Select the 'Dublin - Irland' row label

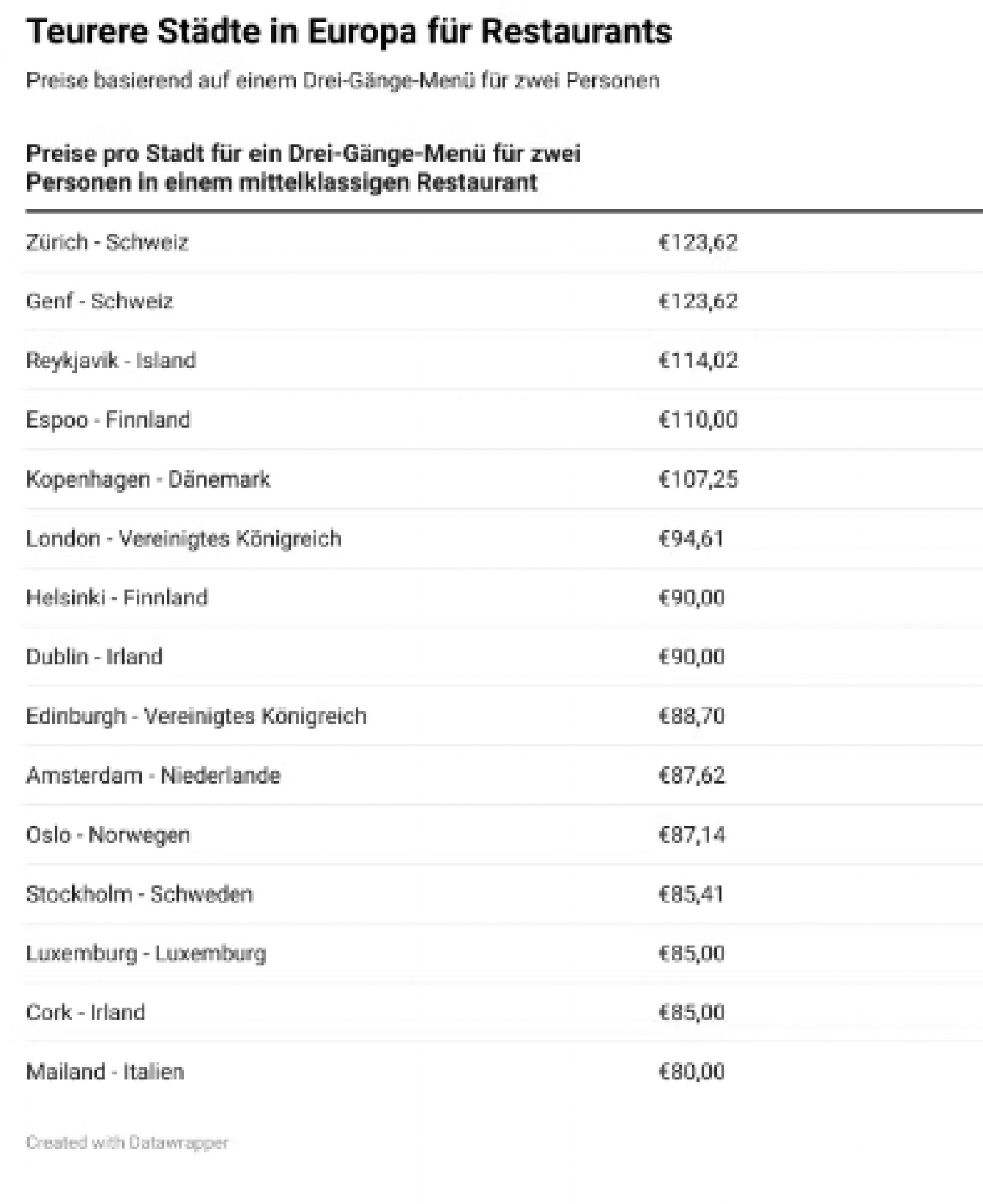click(94, 657)
